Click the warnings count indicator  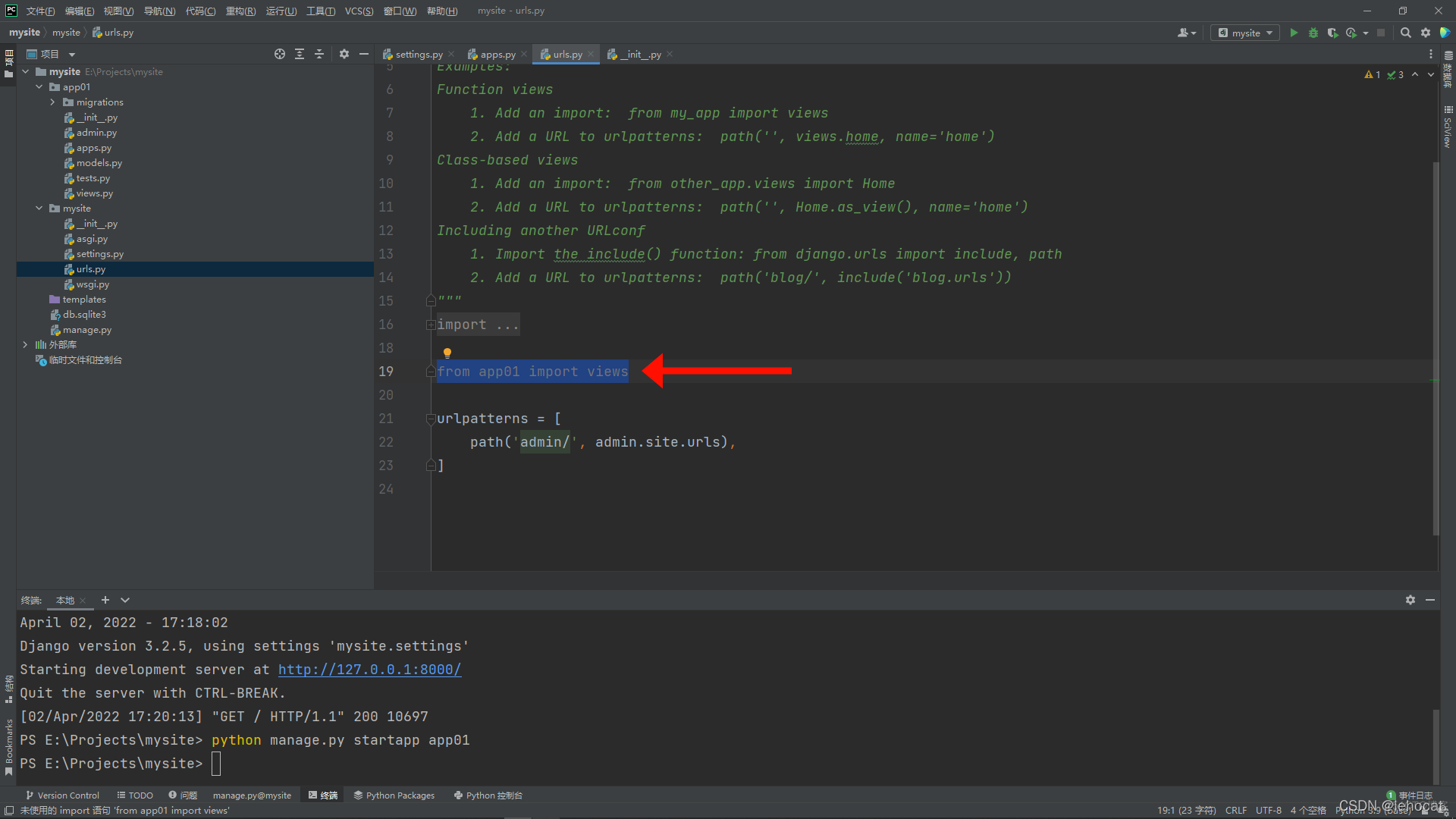1373,74
